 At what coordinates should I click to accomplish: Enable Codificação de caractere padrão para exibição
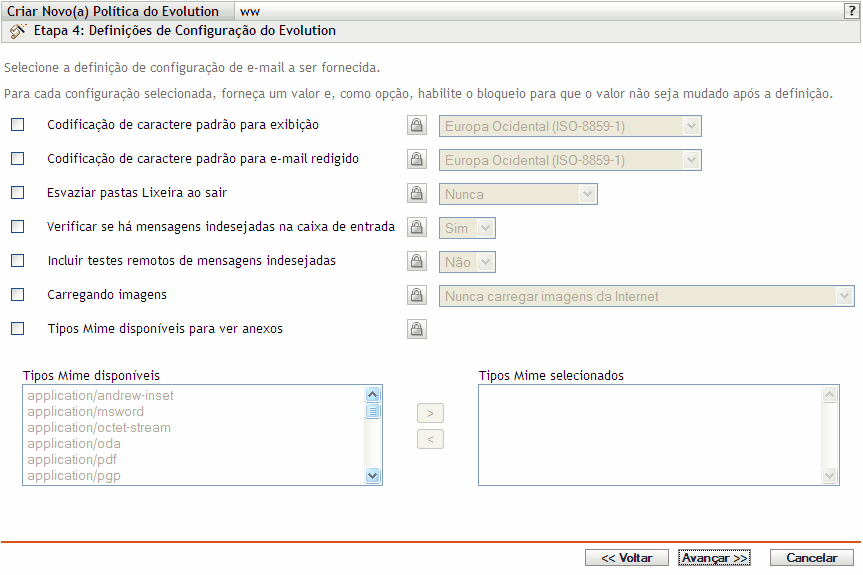(x=18, y=125)
